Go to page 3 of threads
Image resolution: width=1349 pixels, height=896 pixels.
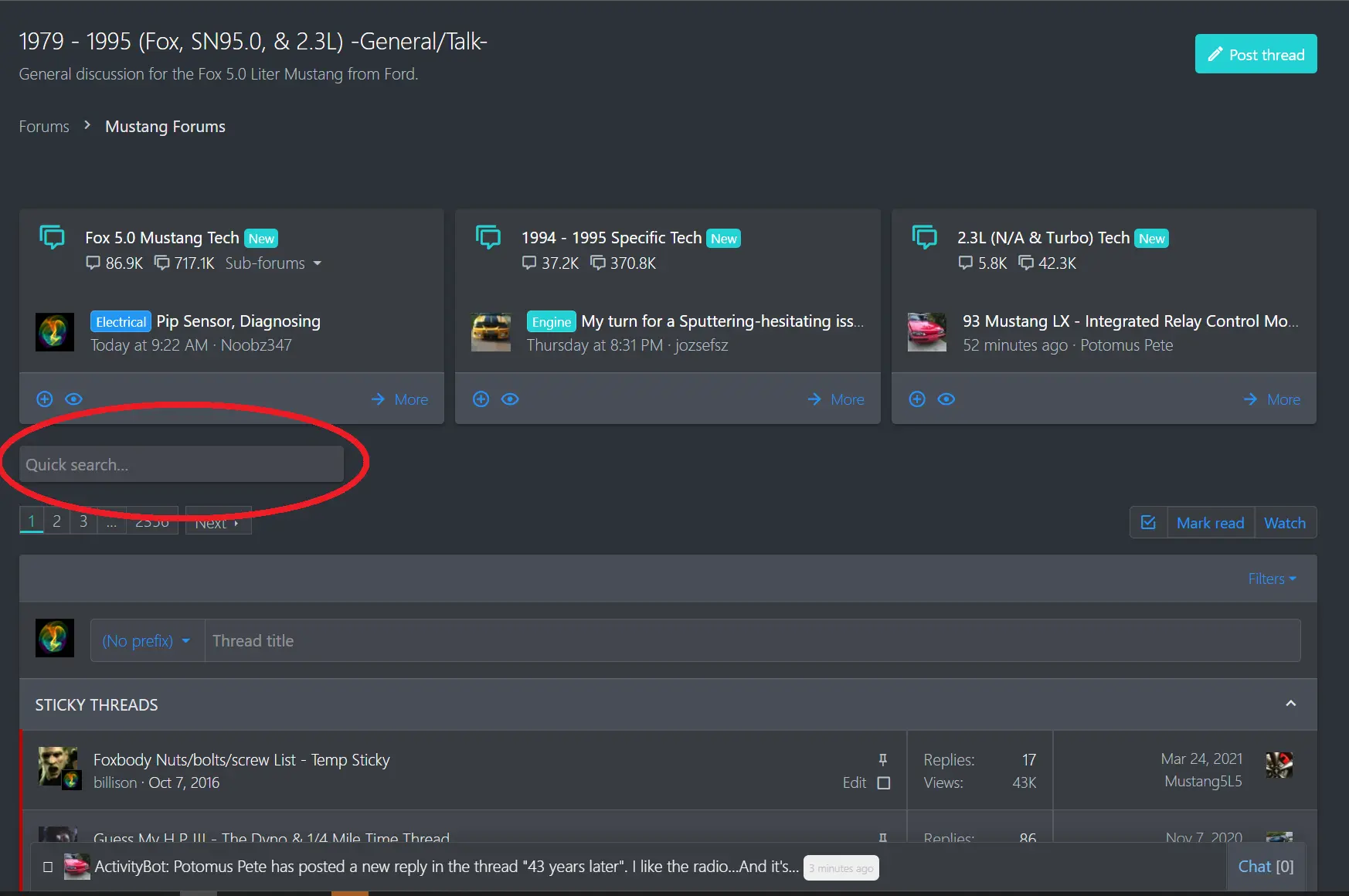[x=83, y=521]
